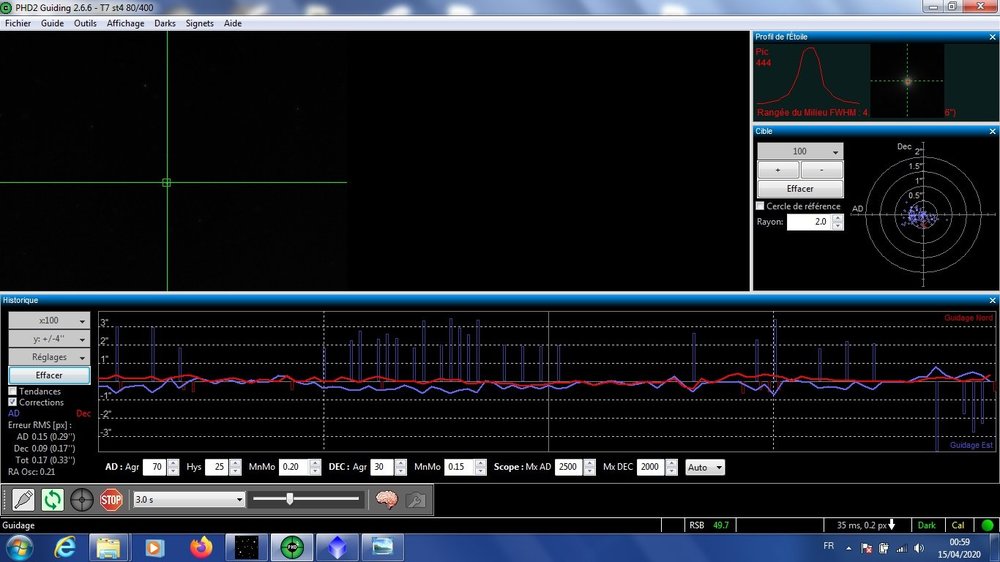
Task: Open the starfield thumbnail app in taskbar
Action: pos(247,547)
